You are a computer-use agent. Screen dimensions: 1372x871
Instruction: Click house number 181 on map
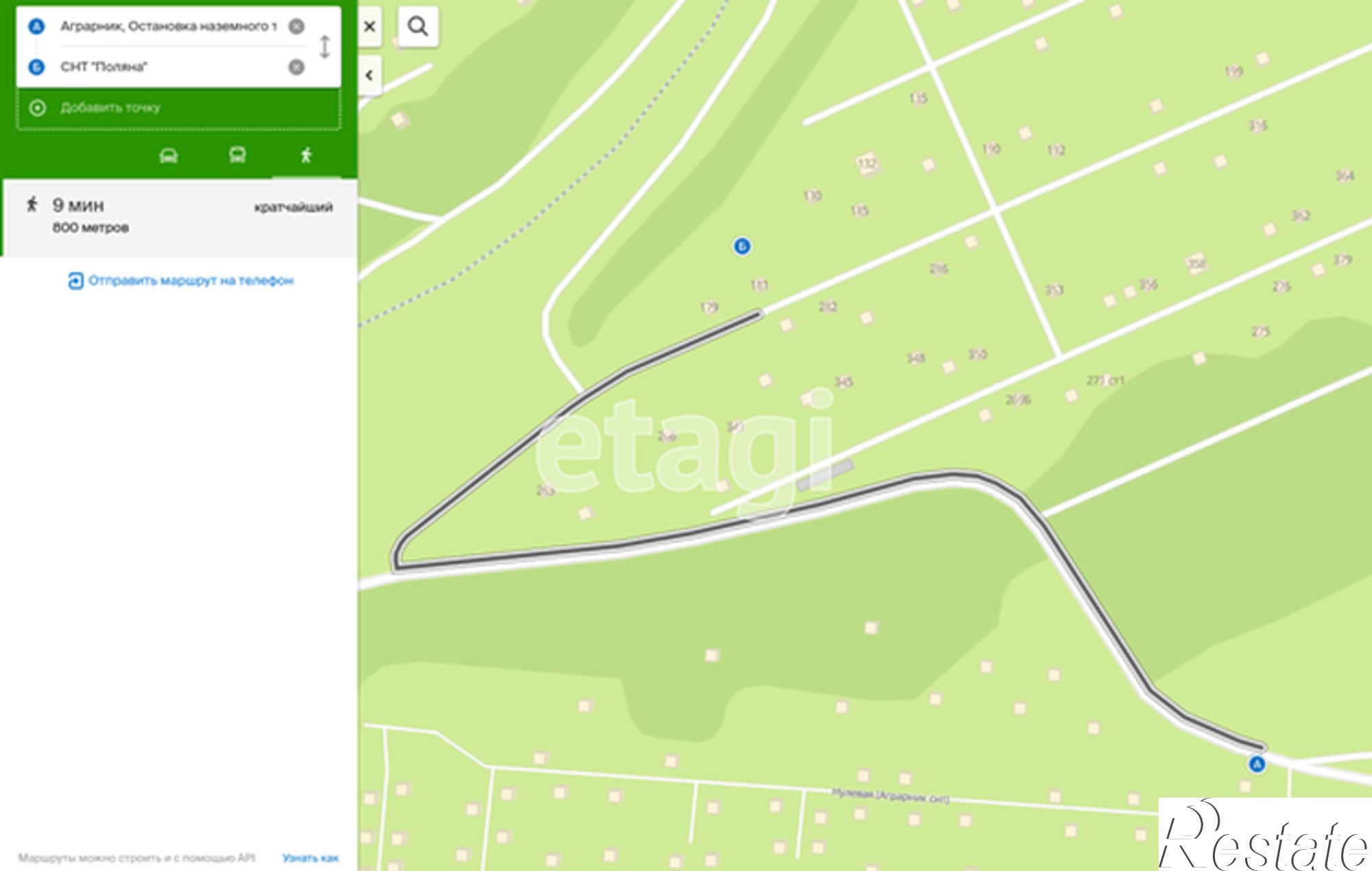point(759,285)
